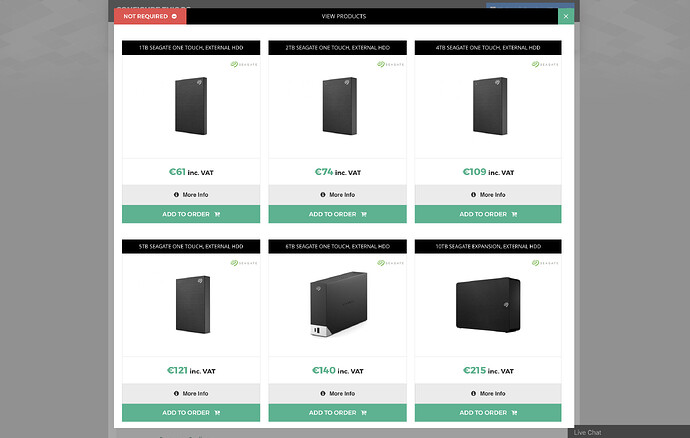Image resolution: width=690 pixels, height=438 pixels.
Task: Click the Seagate logo on 4TB card
Action: pos(545,64)
